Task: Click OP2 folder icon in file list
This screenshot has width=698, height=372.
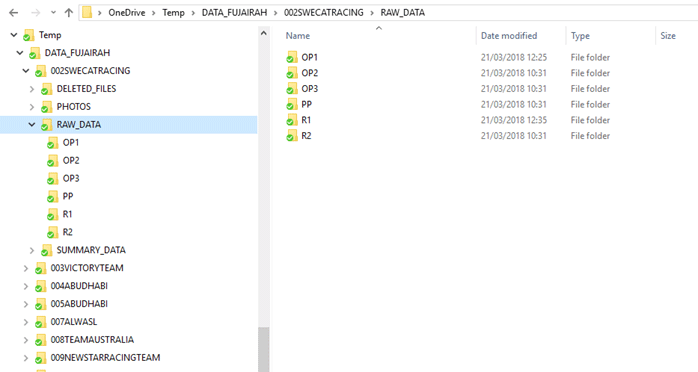Action: (x=292, y=73)
